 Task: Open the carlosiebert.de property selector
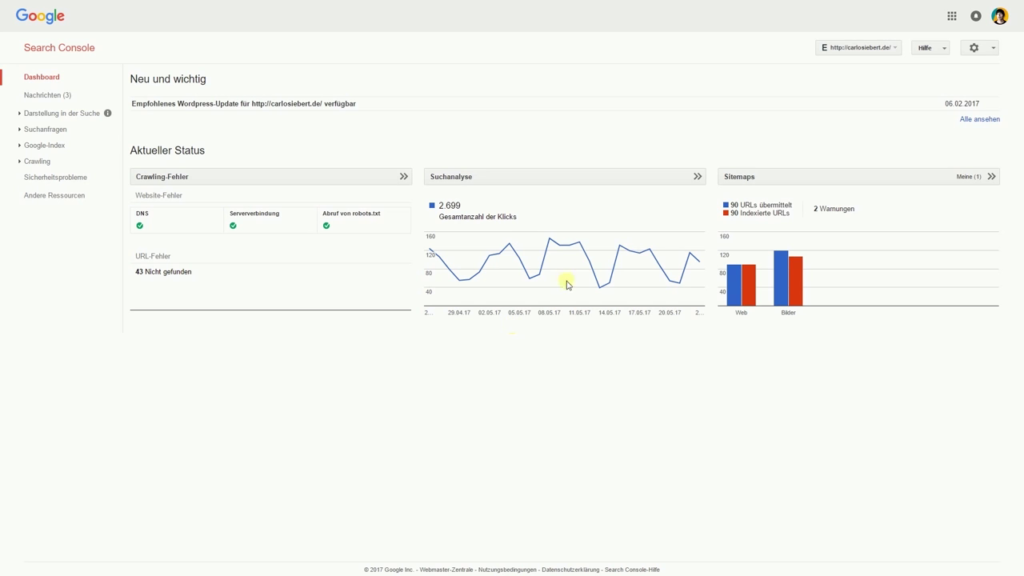(x=858, y=48)
